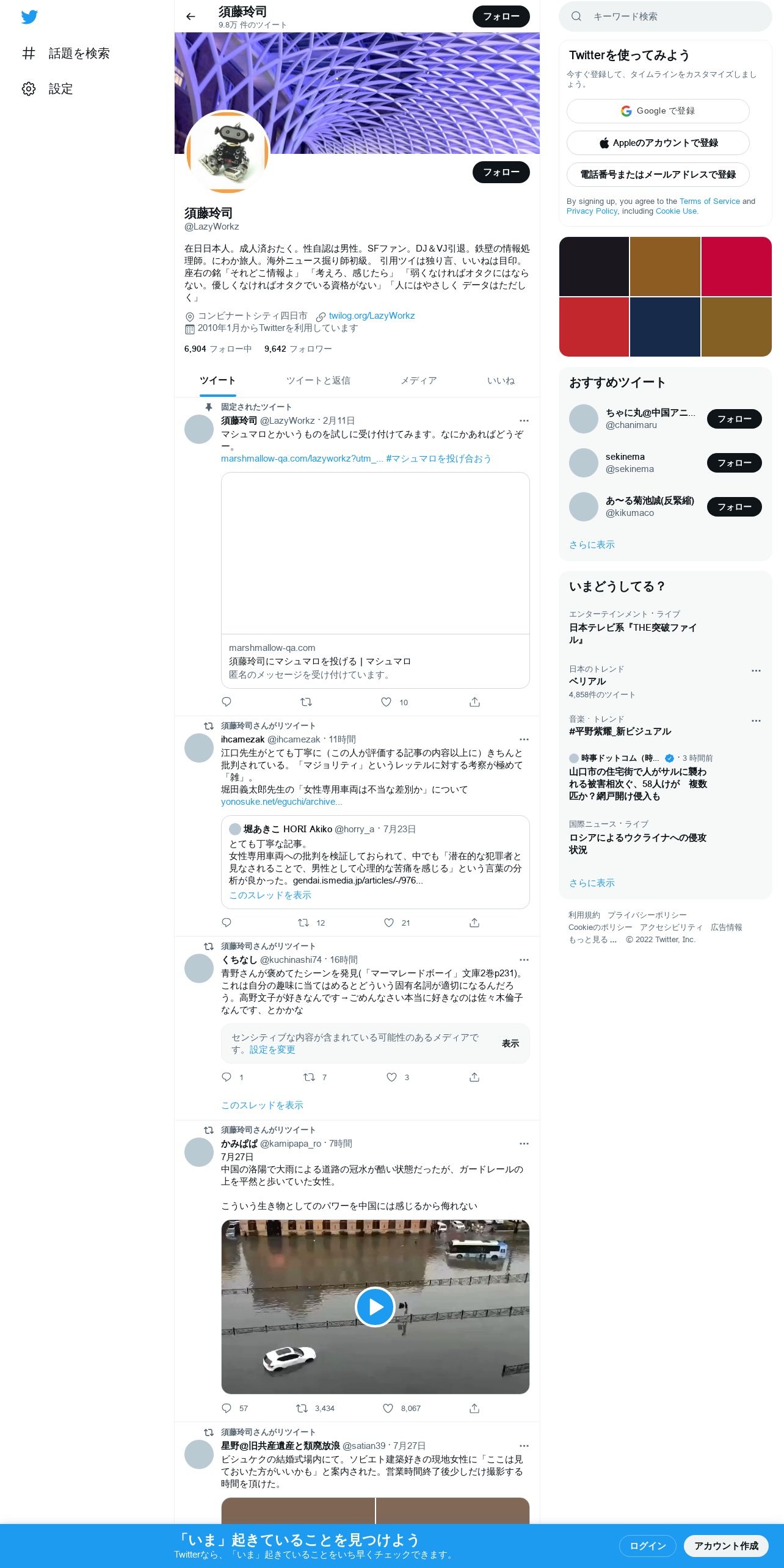Share the ihcamezak tweet

pyautogui.click(x=474, y=923)
